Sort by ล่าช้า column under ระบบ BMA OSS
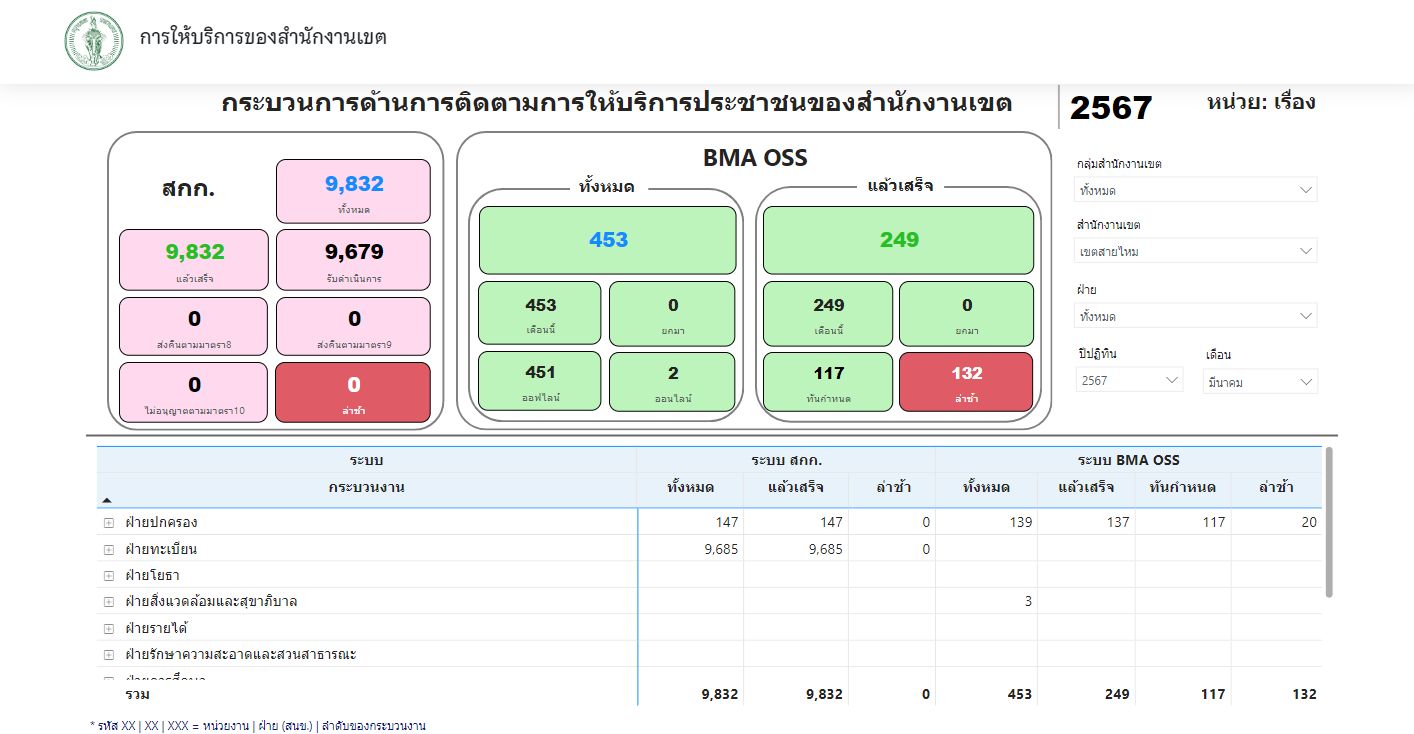 click(1276, 488)
